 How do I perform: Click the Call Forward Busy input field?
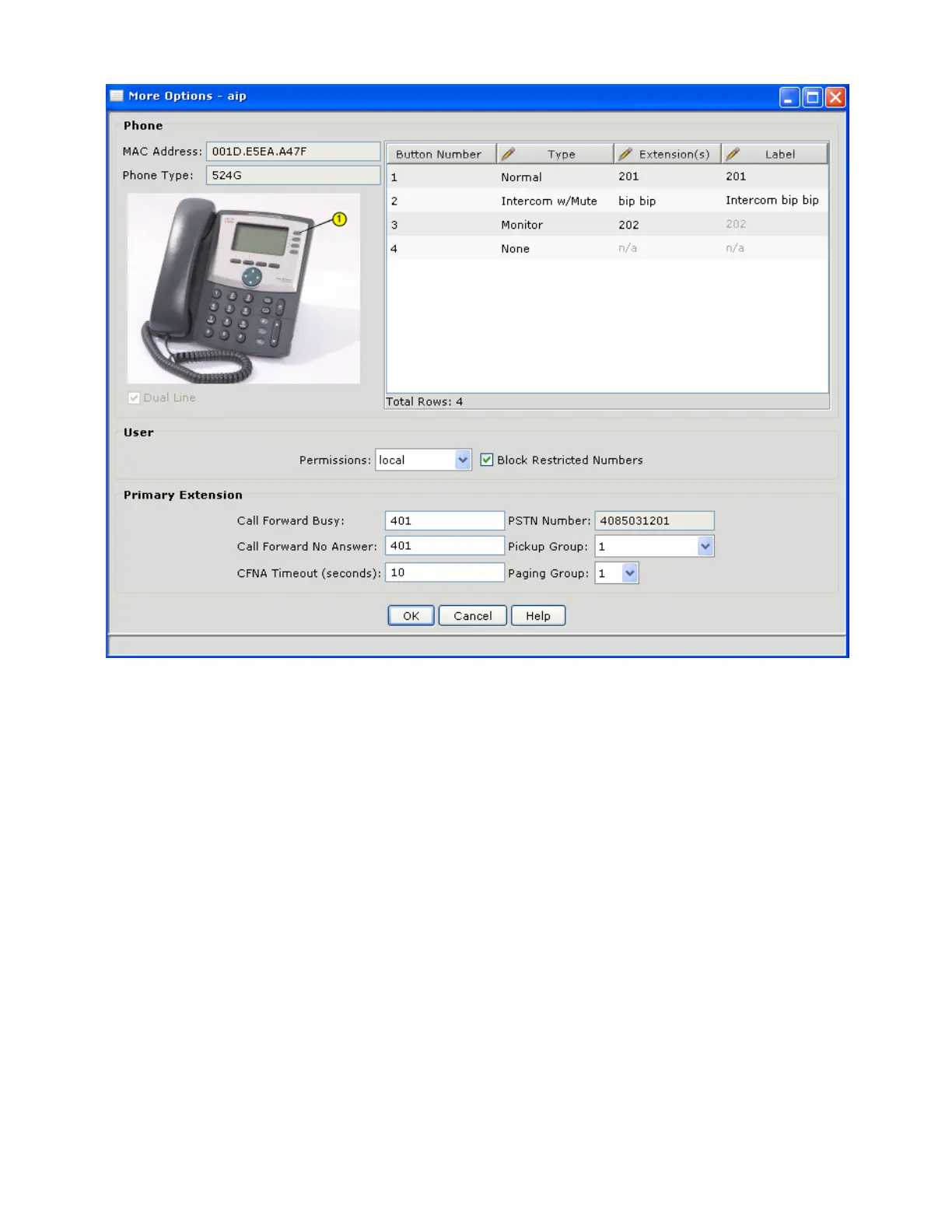(x=445, y=520)
